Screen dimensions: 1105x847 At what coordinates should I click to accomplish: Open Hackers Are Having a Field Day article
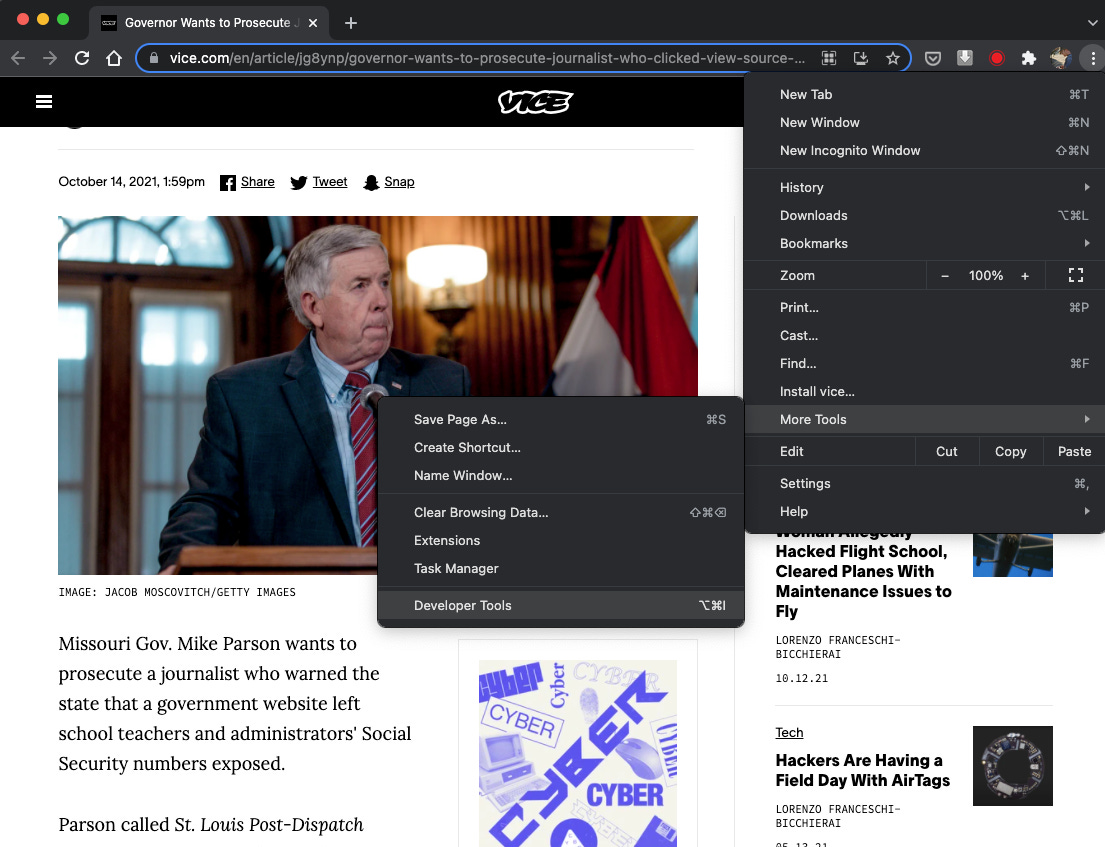(x=863, y=770)
